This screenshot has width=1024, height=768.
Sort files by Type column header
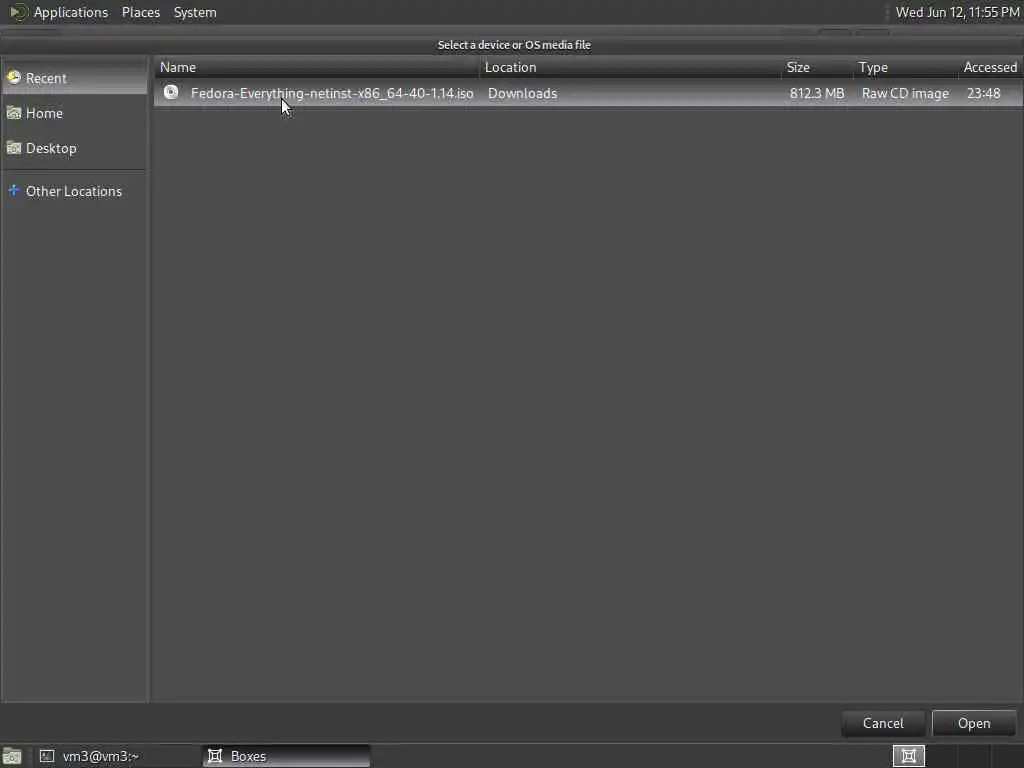906,67
